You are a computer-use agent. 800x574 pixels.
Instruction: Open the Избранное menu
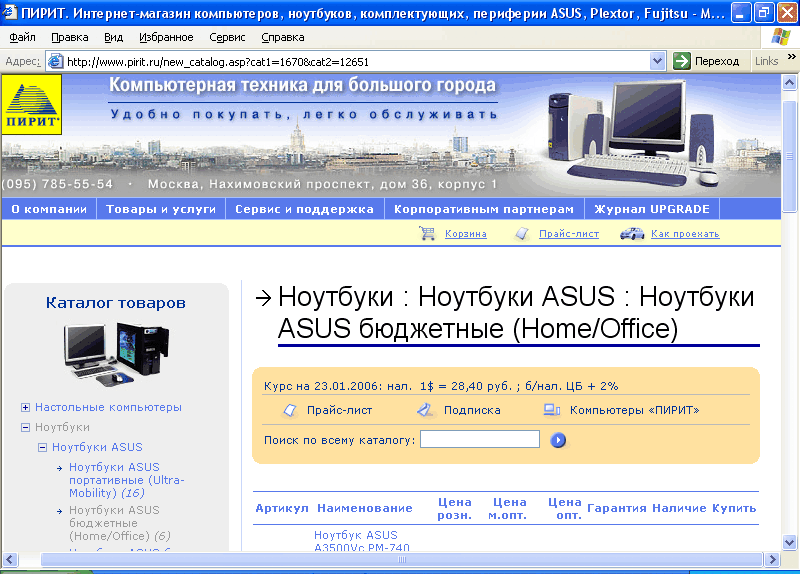[x=166, y=37]
